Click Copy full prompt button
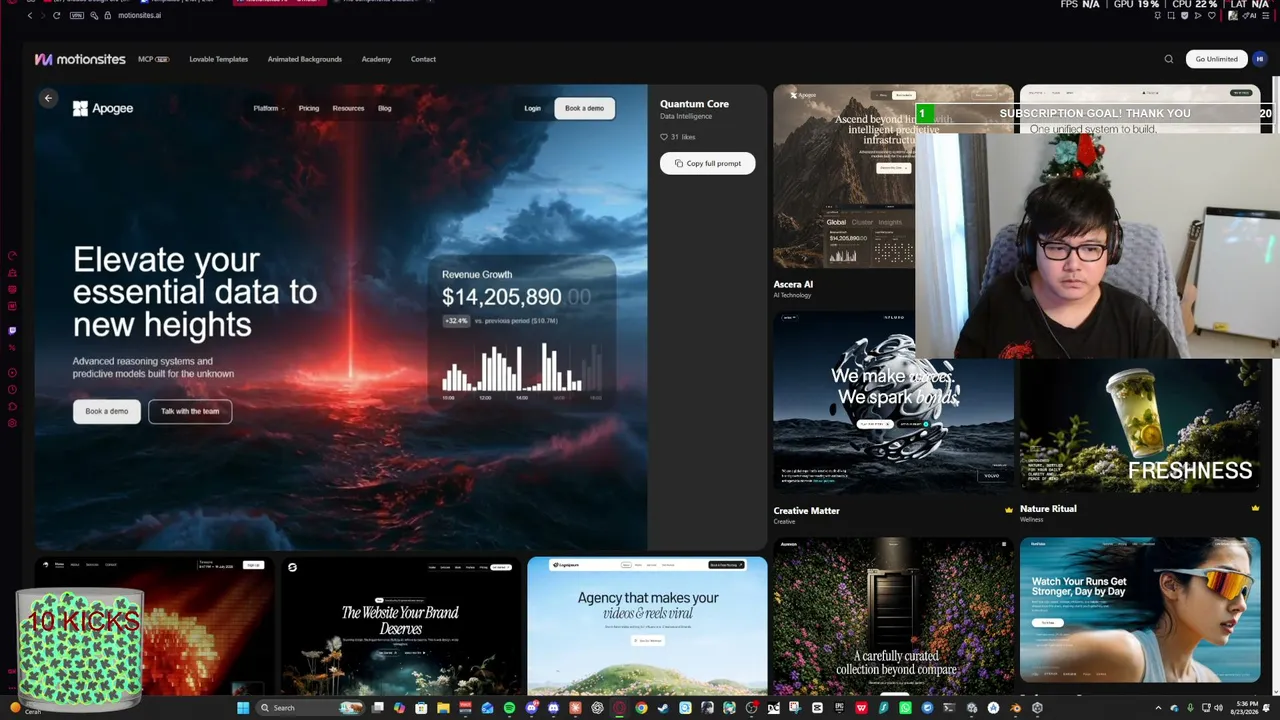 click(708, 163)
